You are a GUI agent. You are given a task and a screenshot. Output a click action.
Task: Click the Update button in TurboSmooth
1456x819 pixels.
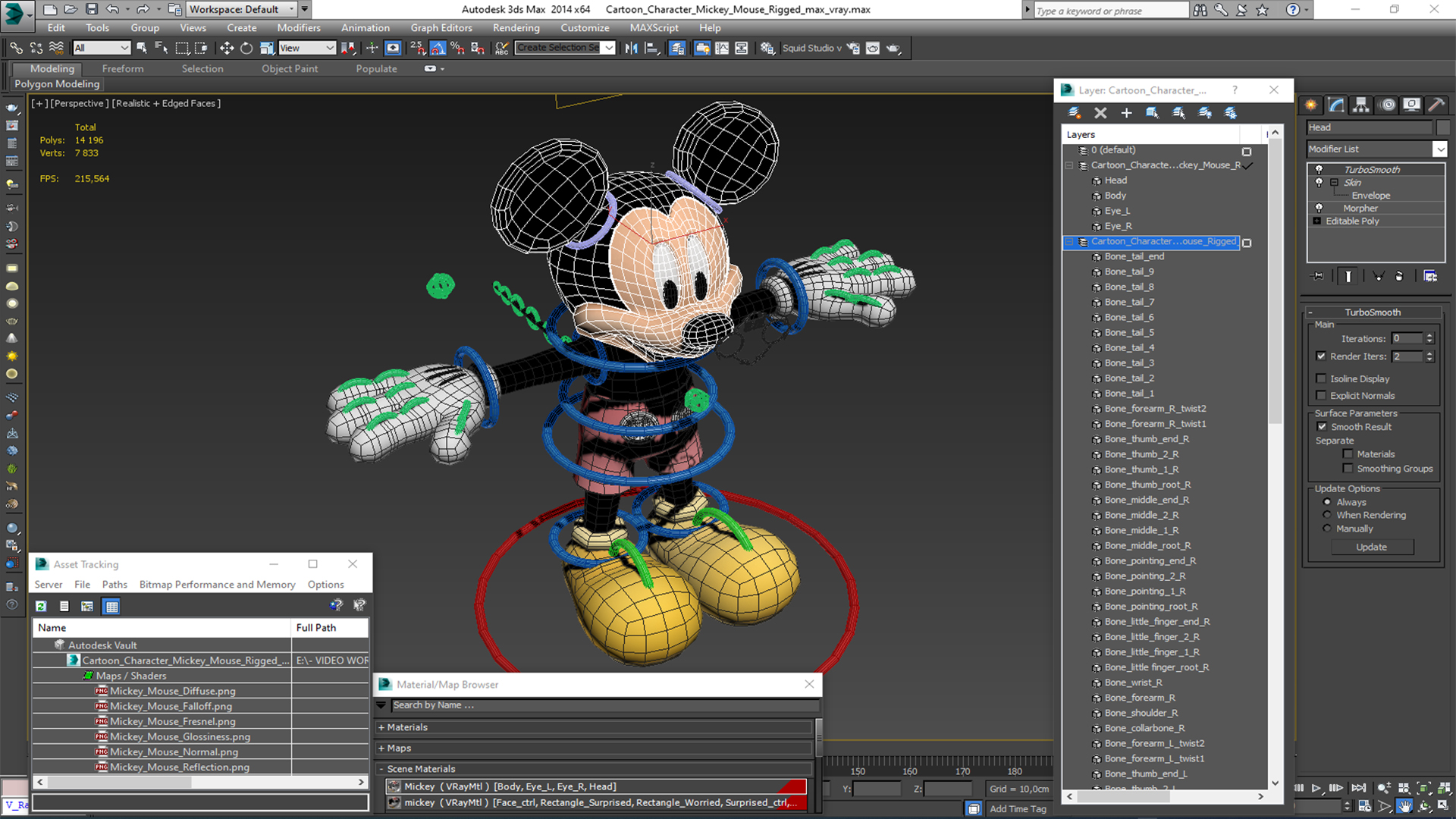tap(1372, 547)
